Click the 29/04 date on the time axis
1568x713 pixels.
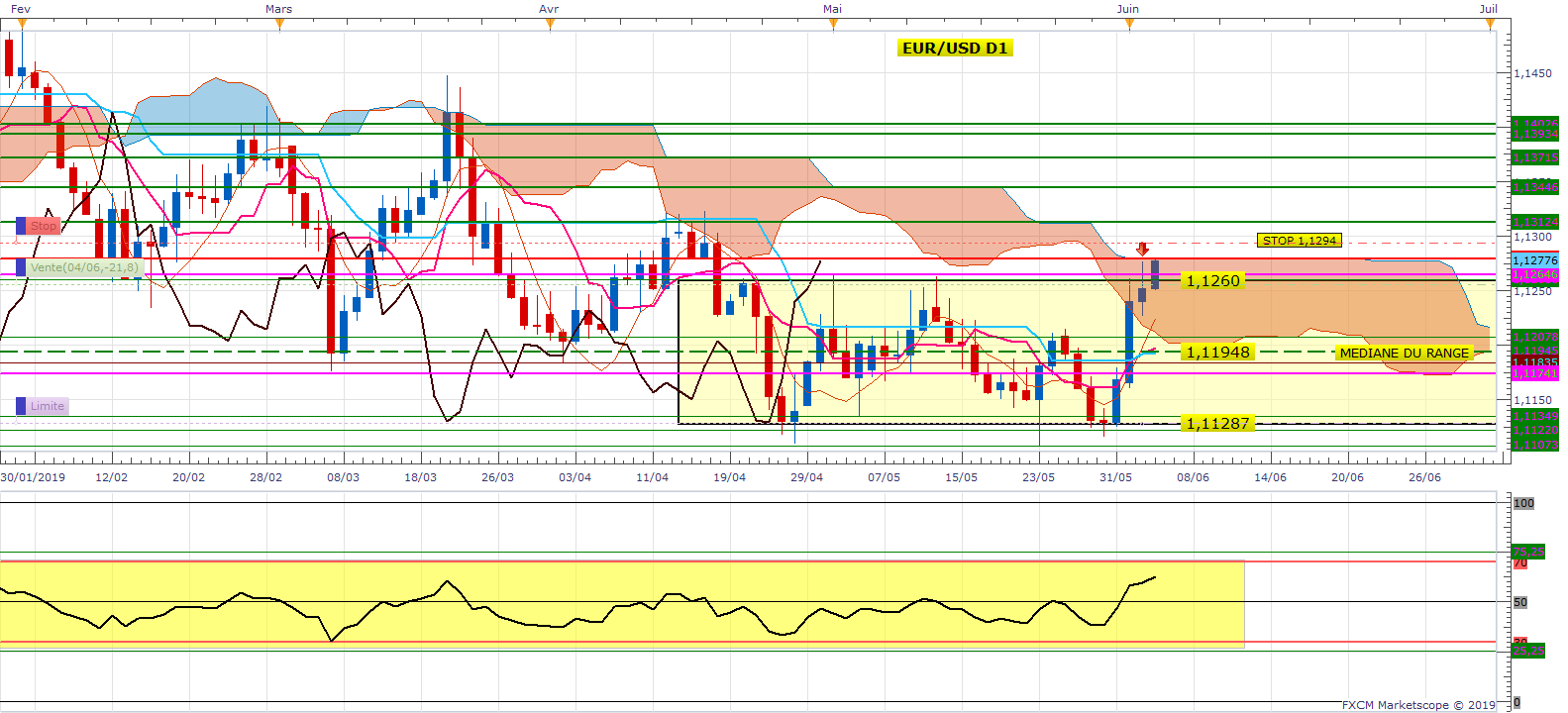[806, 477]
